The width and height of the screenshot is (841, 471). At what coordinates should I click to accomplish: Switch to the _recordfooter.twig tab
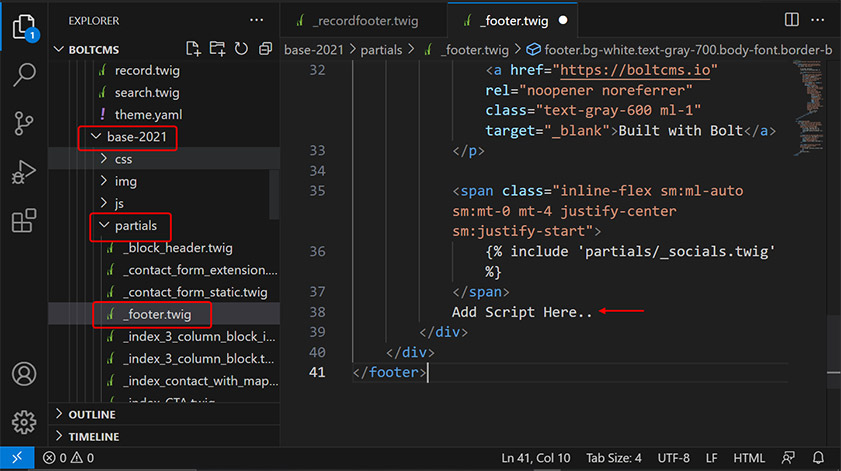(x=364, y=20)
